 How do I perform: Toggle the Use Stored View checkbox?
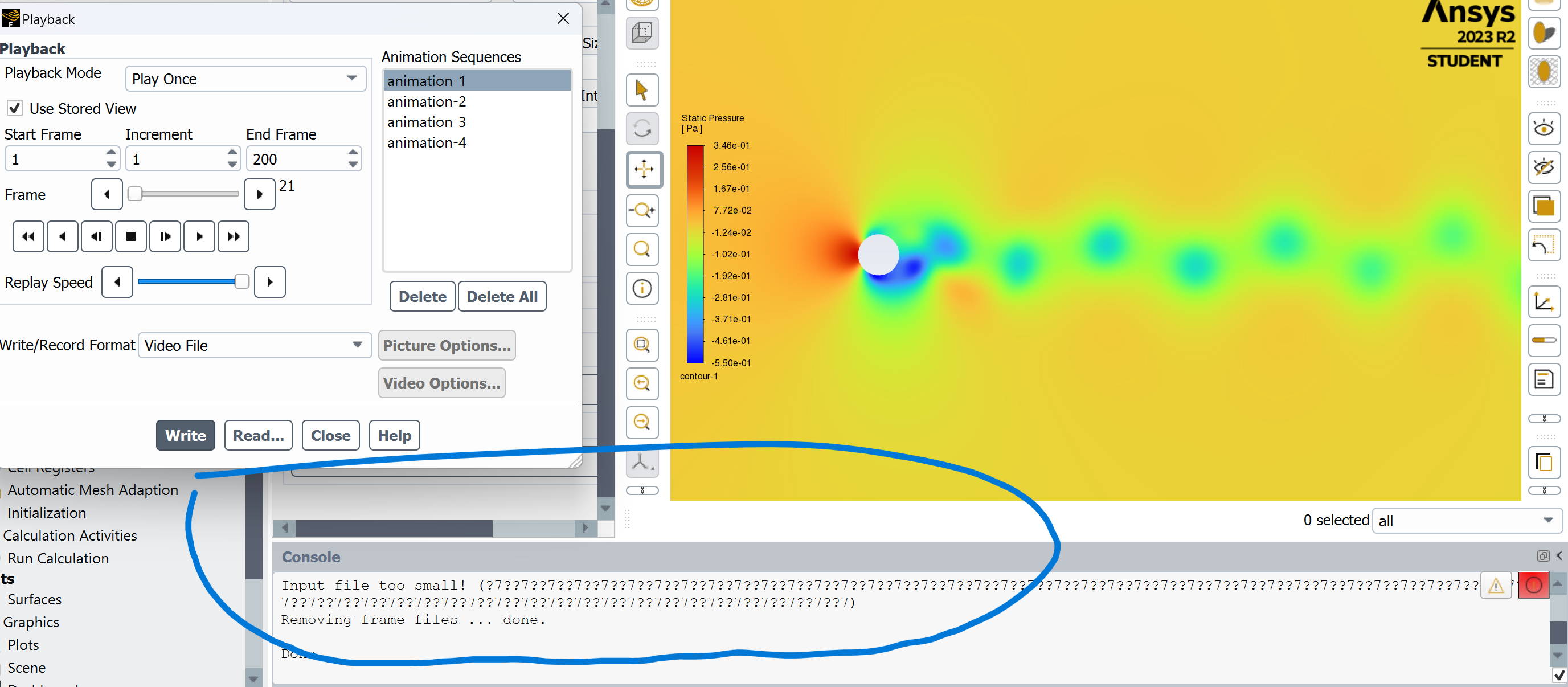coord(15,108)
